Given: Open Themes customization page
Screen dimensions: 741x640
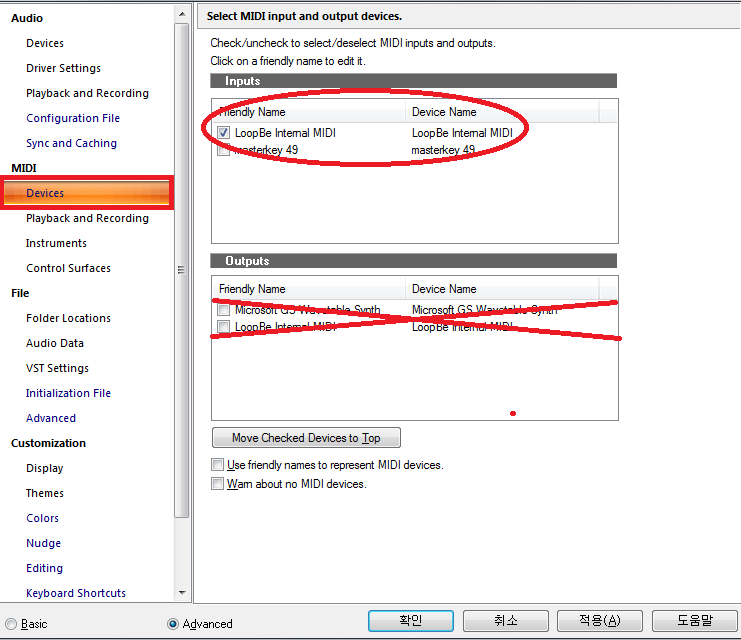Looking at the screenshot, I should coord(45,493).
